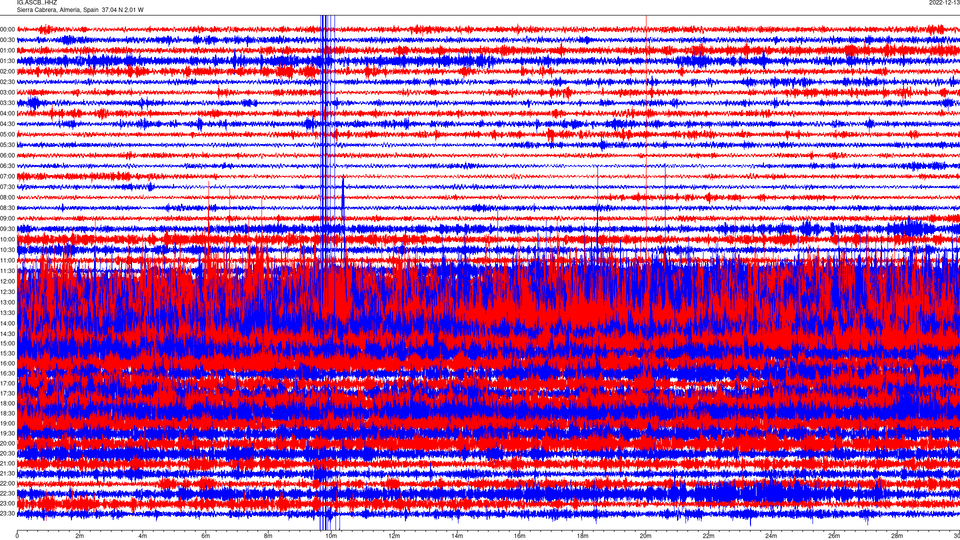Select the 14:00 time row label
Image resolution: width=960 pixels, height=540 pixels.
pos(8,323)
